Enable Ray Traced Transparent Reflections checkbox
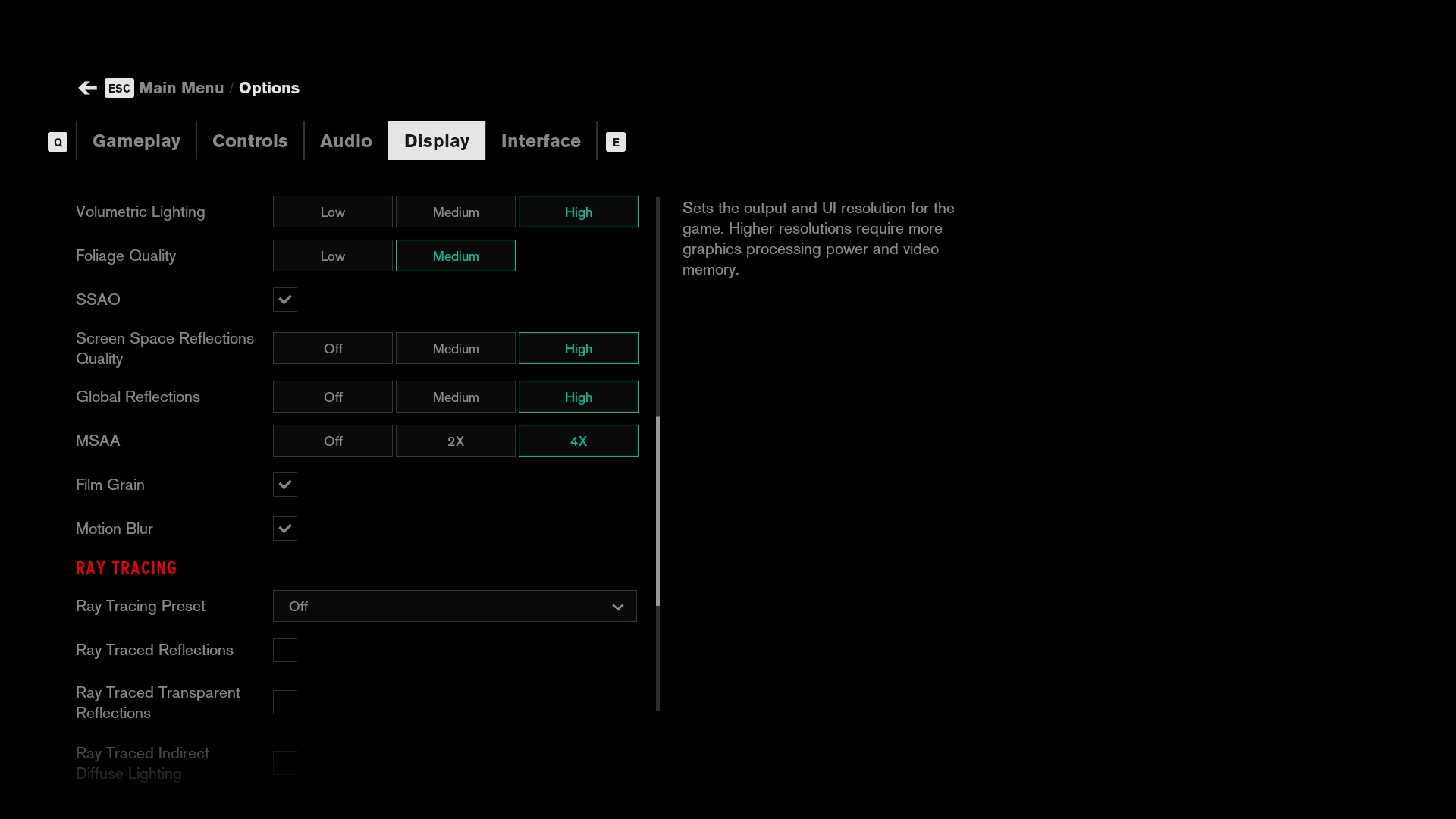The height and width of the screenshot is (819, 1456). (285, 702)
